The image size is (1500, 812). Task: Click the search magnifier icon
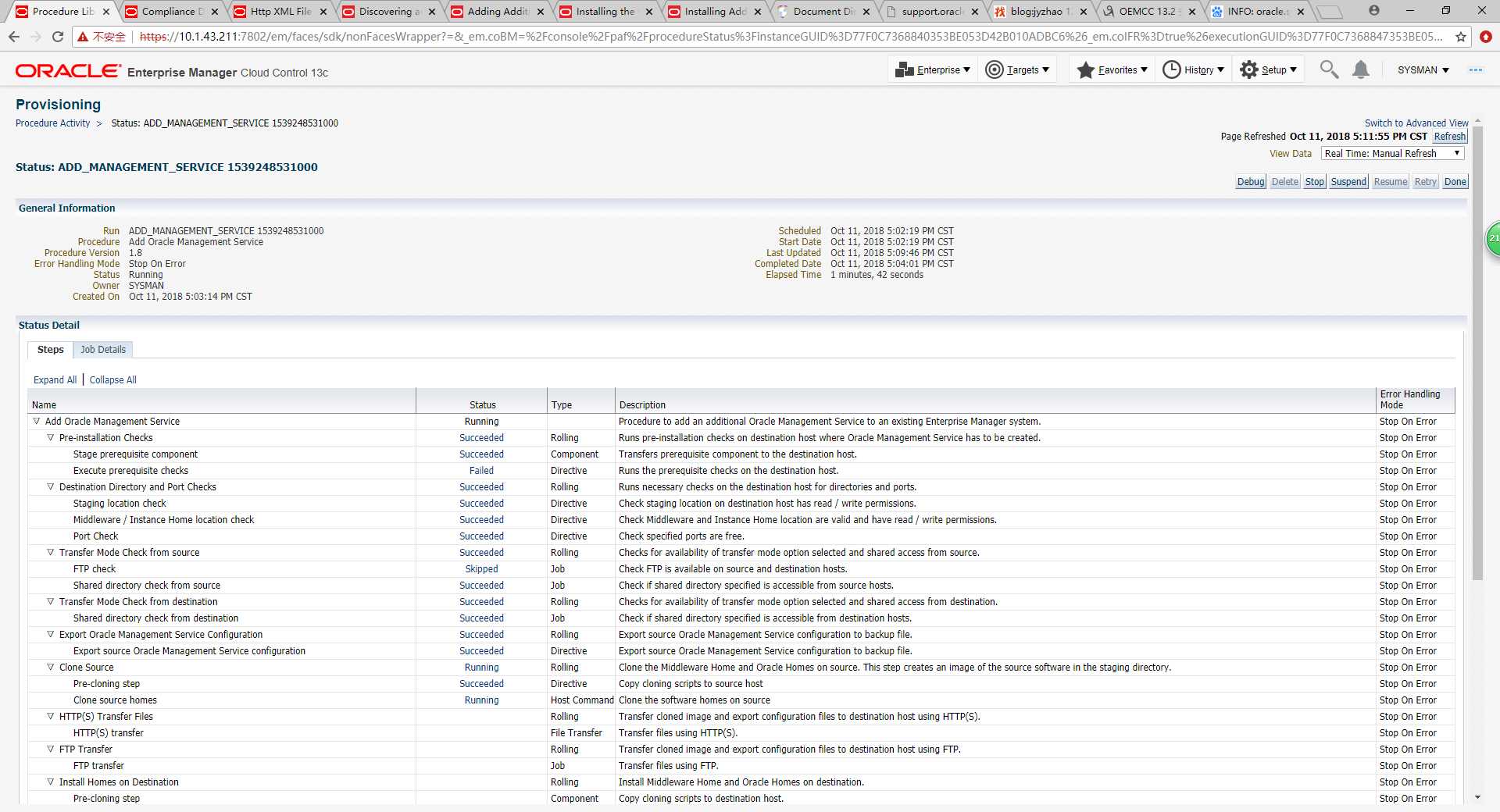[1328, 69]
